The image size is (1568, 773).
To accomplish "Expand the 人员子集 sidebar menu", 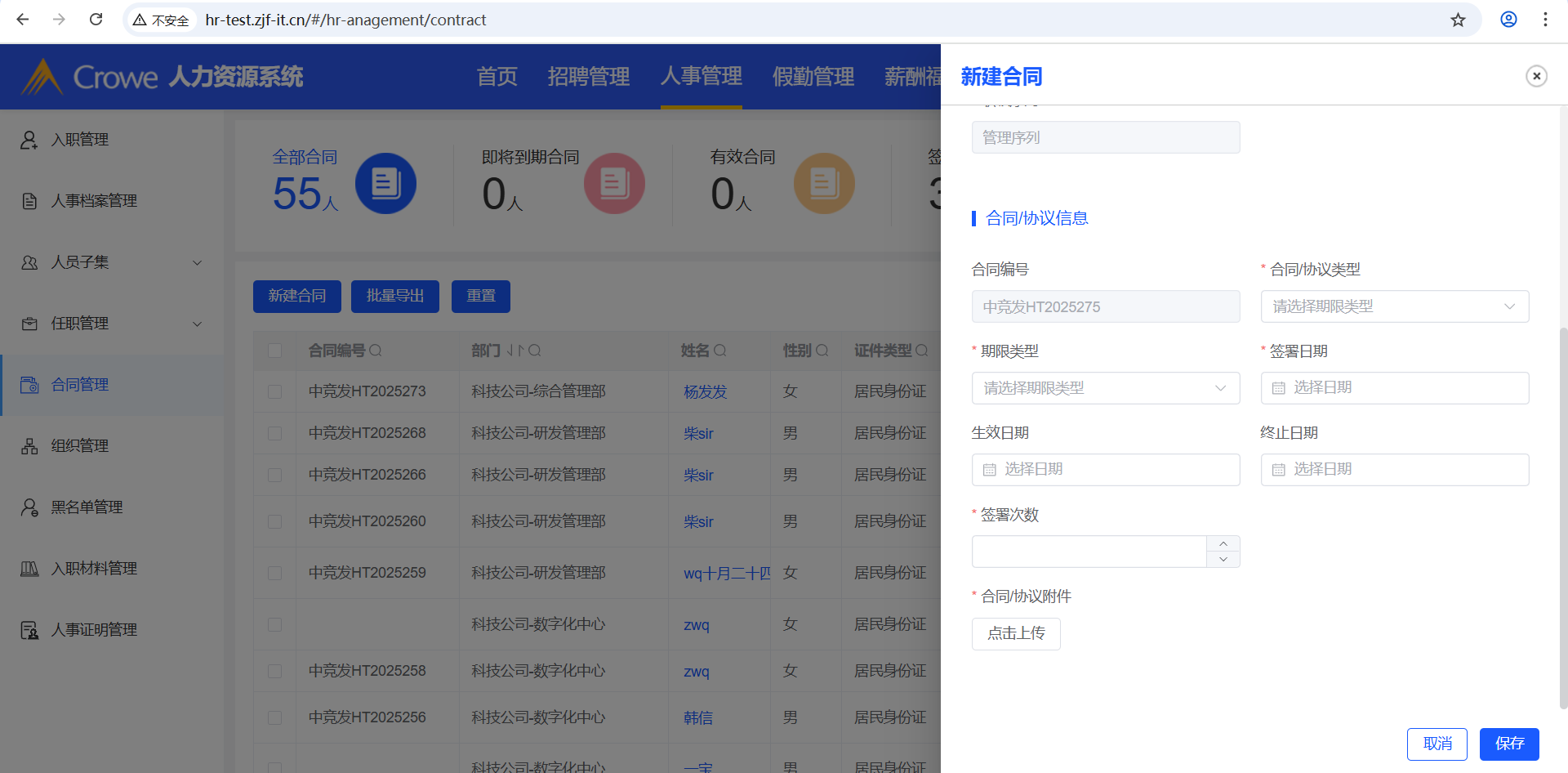I will coord(197,262).
